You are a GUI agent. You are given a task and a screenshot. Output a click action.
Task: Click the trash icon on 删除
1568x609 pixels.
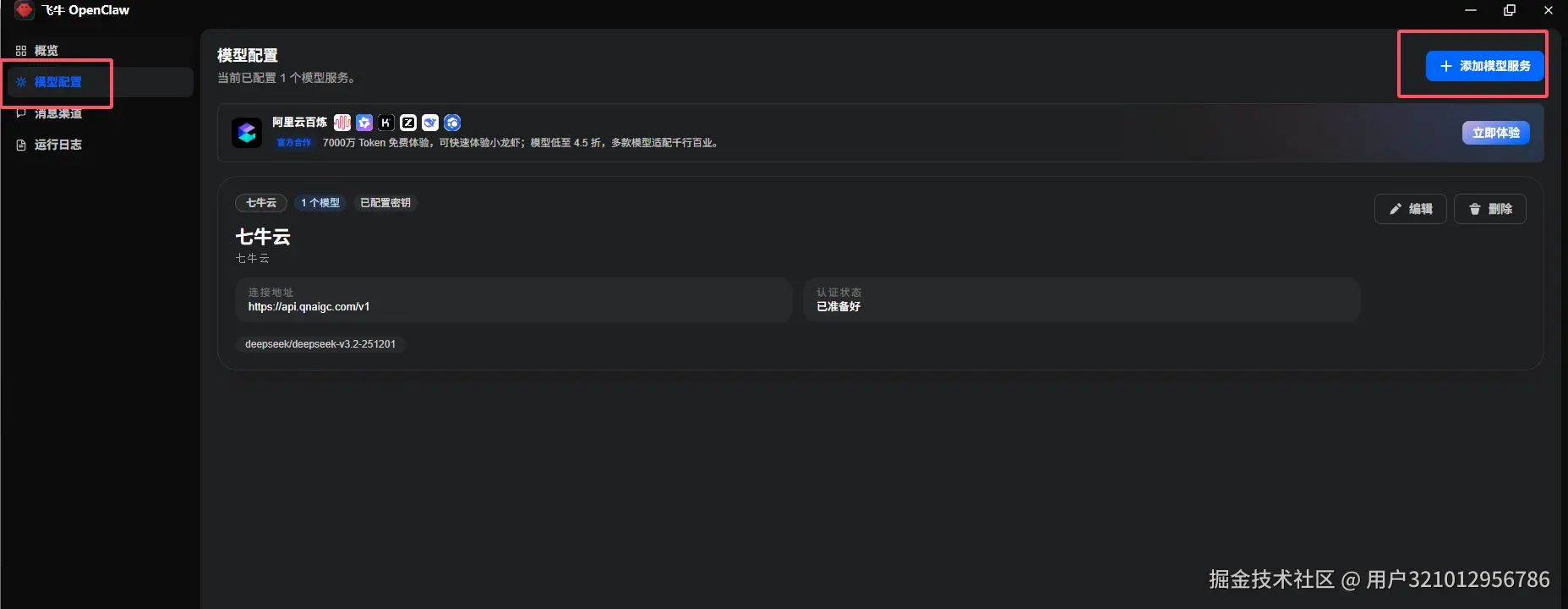pos(1475,209)
